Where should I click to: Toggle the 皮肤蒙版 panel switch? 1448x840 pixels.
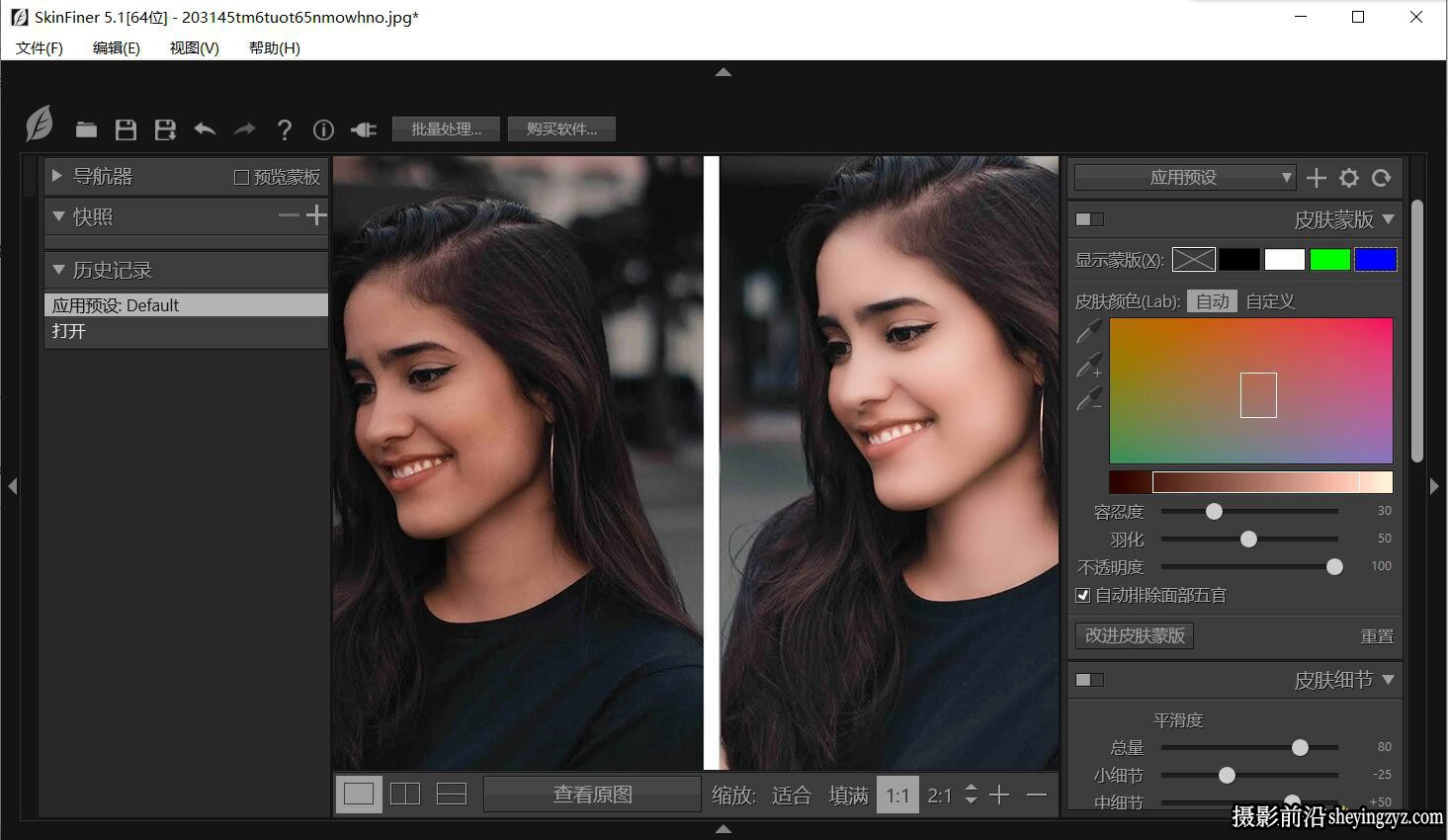1089,219
